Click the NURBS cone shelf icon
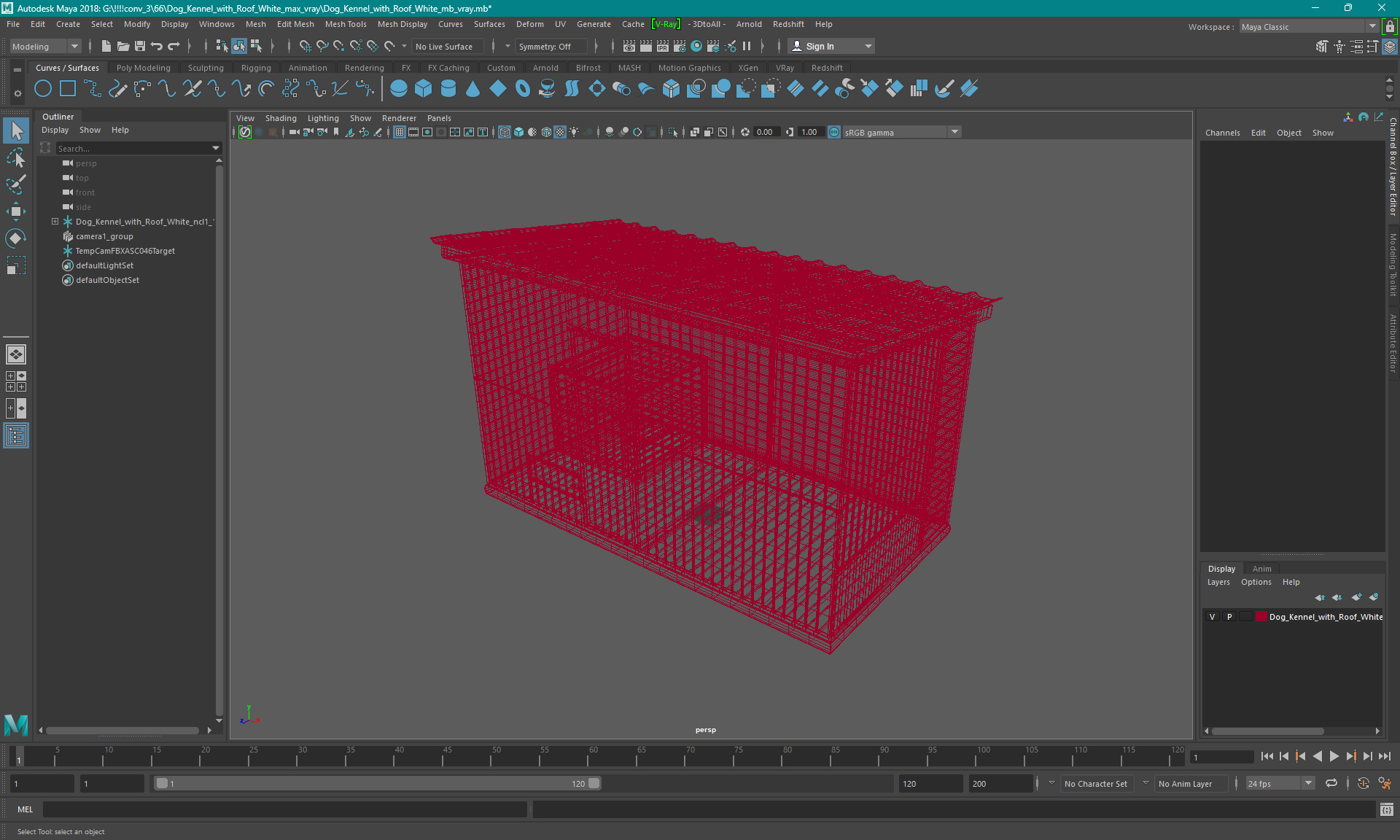 (x=473, y=89)
